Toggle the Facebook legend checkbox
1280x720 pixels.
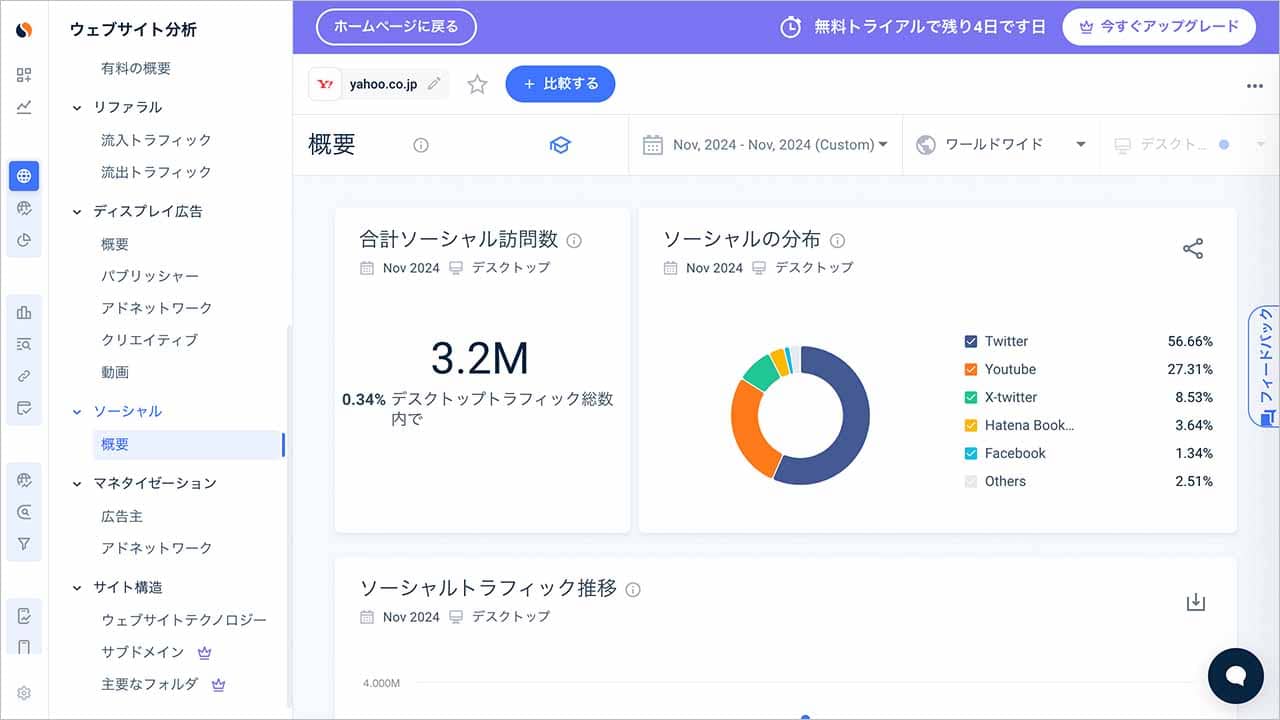[970, 453]
